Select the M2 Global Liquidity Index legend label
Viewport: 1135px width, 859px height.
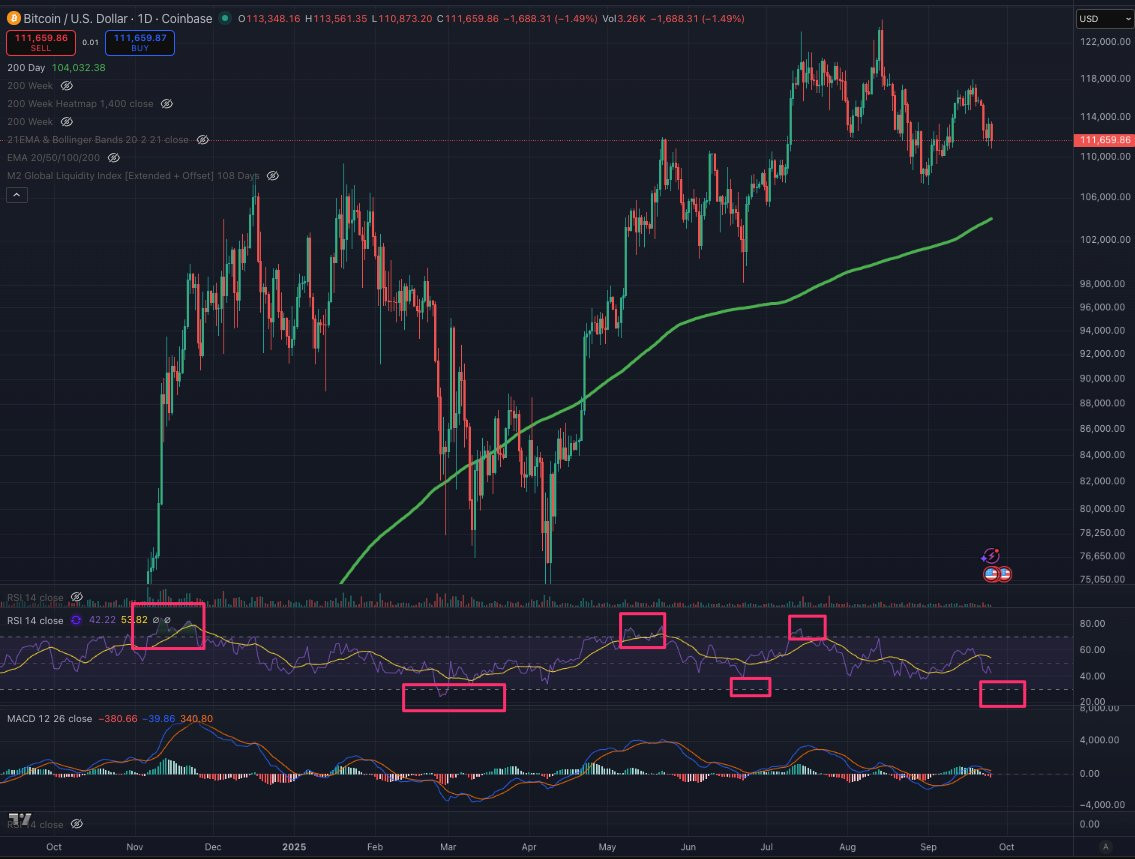pyautogui.click(x=133, y=176)
